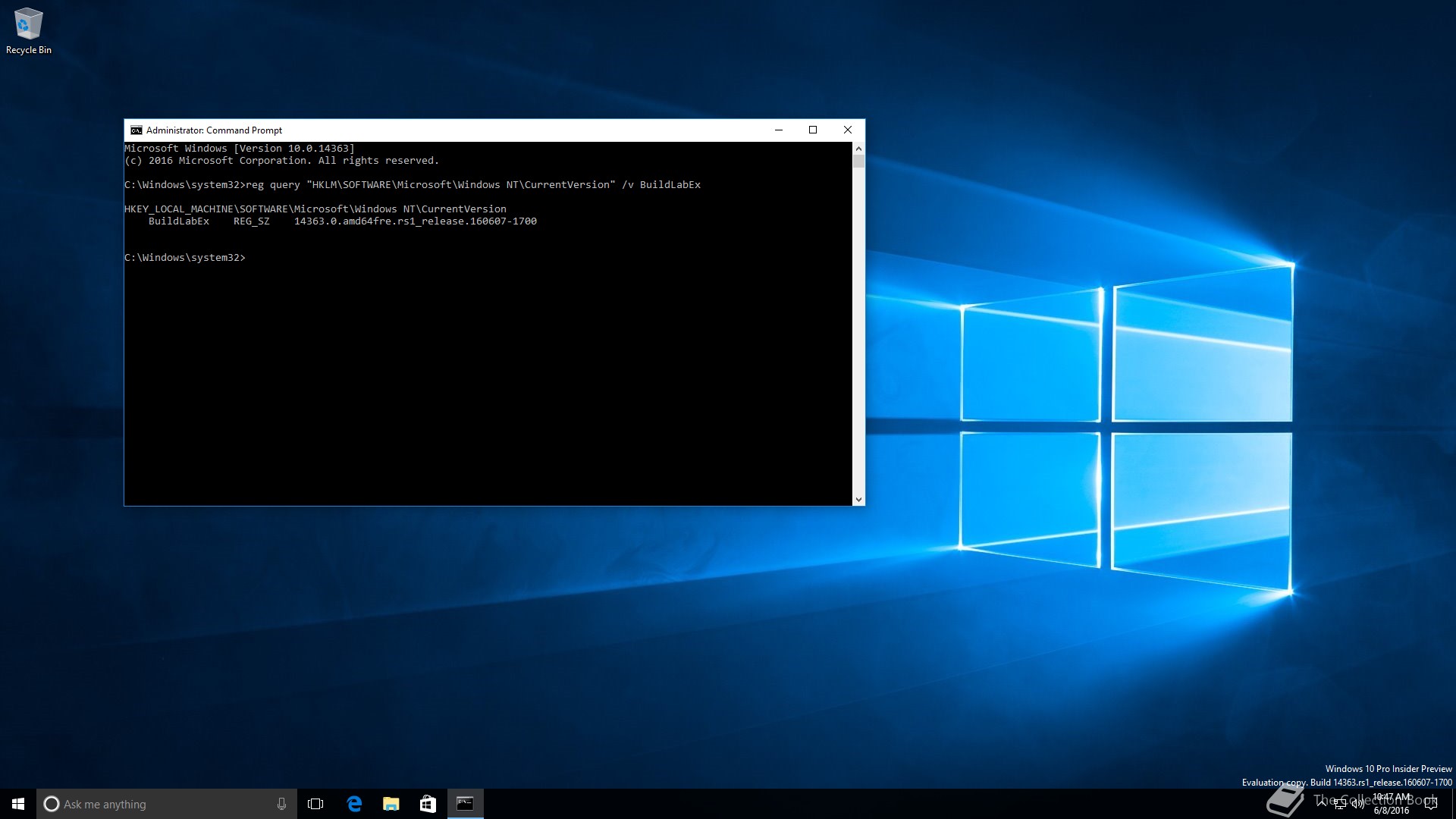Click the REG_SZ type text
The image size is (1456, 819).
pos(252,221)
